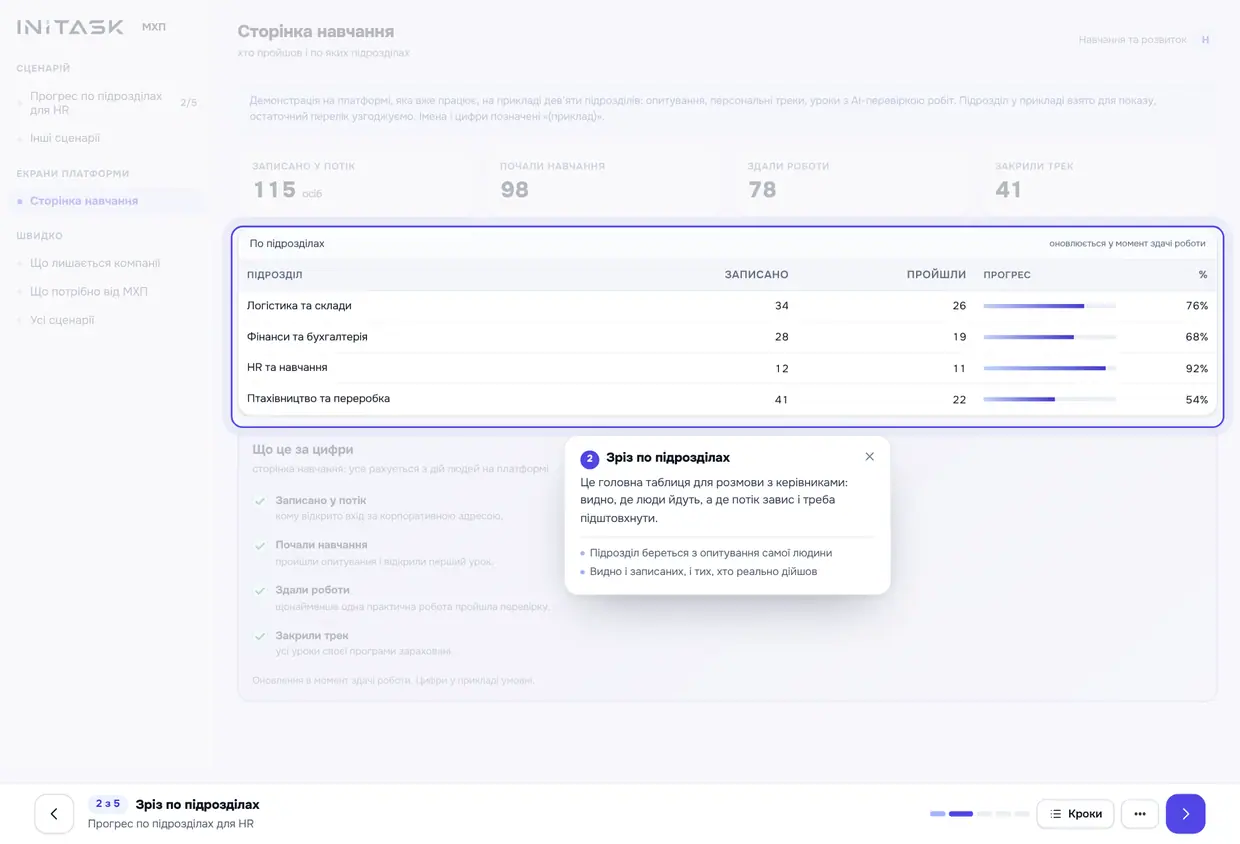The width and height of the screenshot is (1240, 844).
Task: Click the Фінанси та бухгалтерія row name
Action: tap(307, 337)
